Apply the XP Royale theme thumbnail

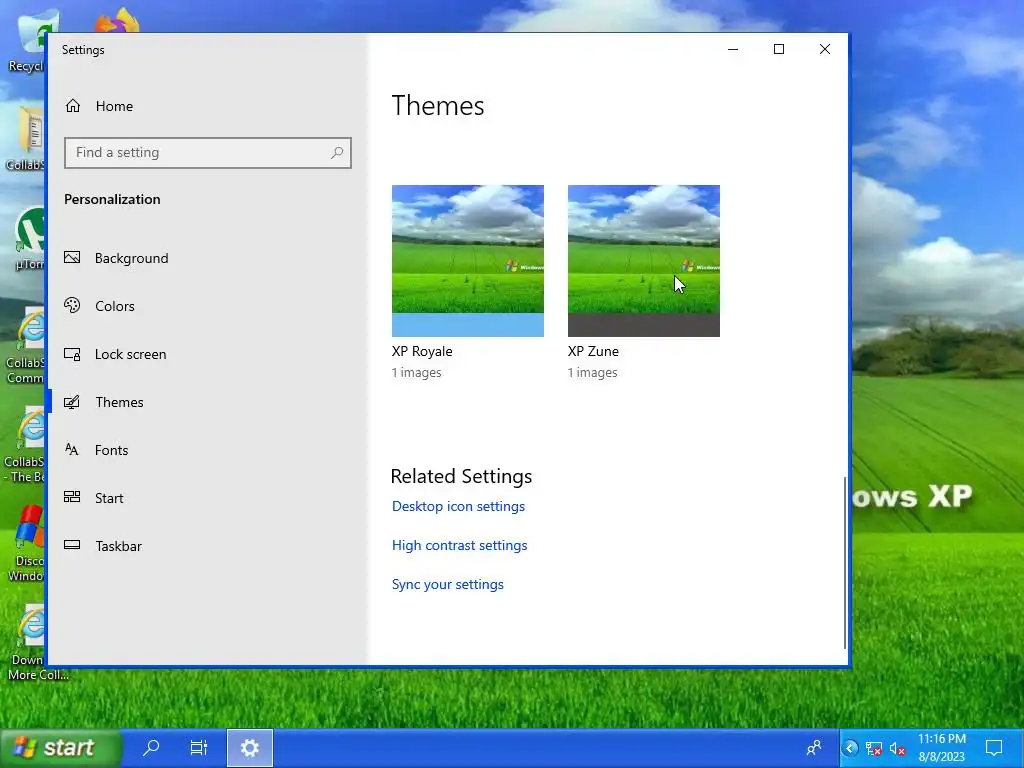click(468, 261)
